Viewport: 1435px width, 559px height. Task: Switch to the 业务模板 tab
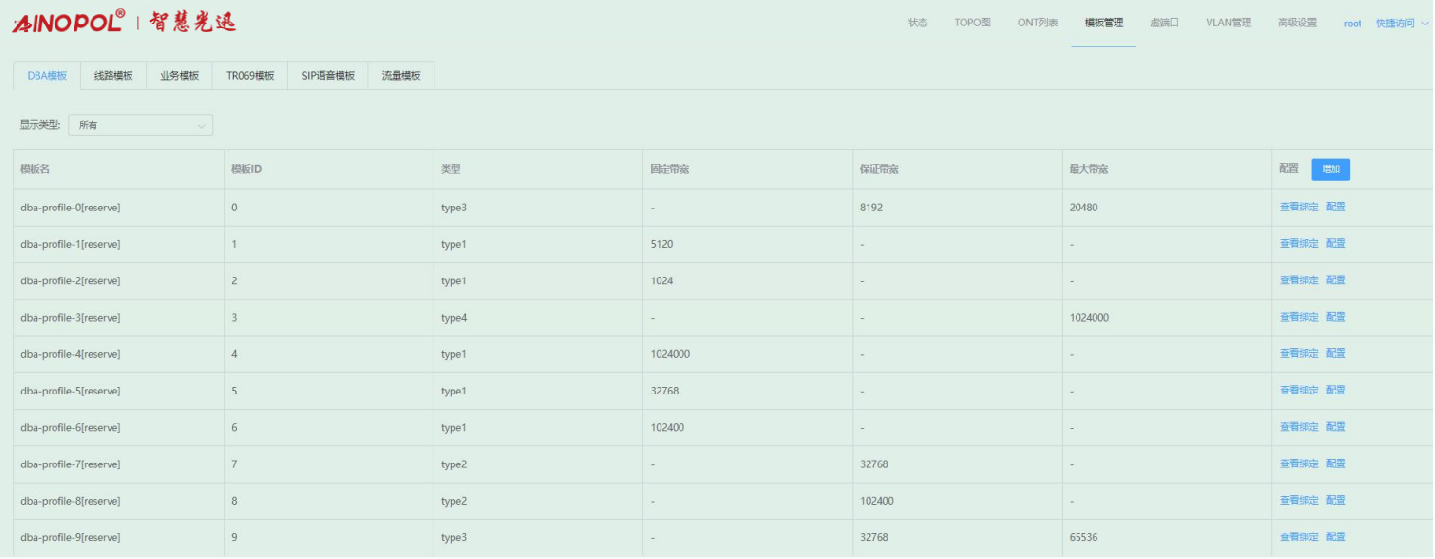point(179,76)
